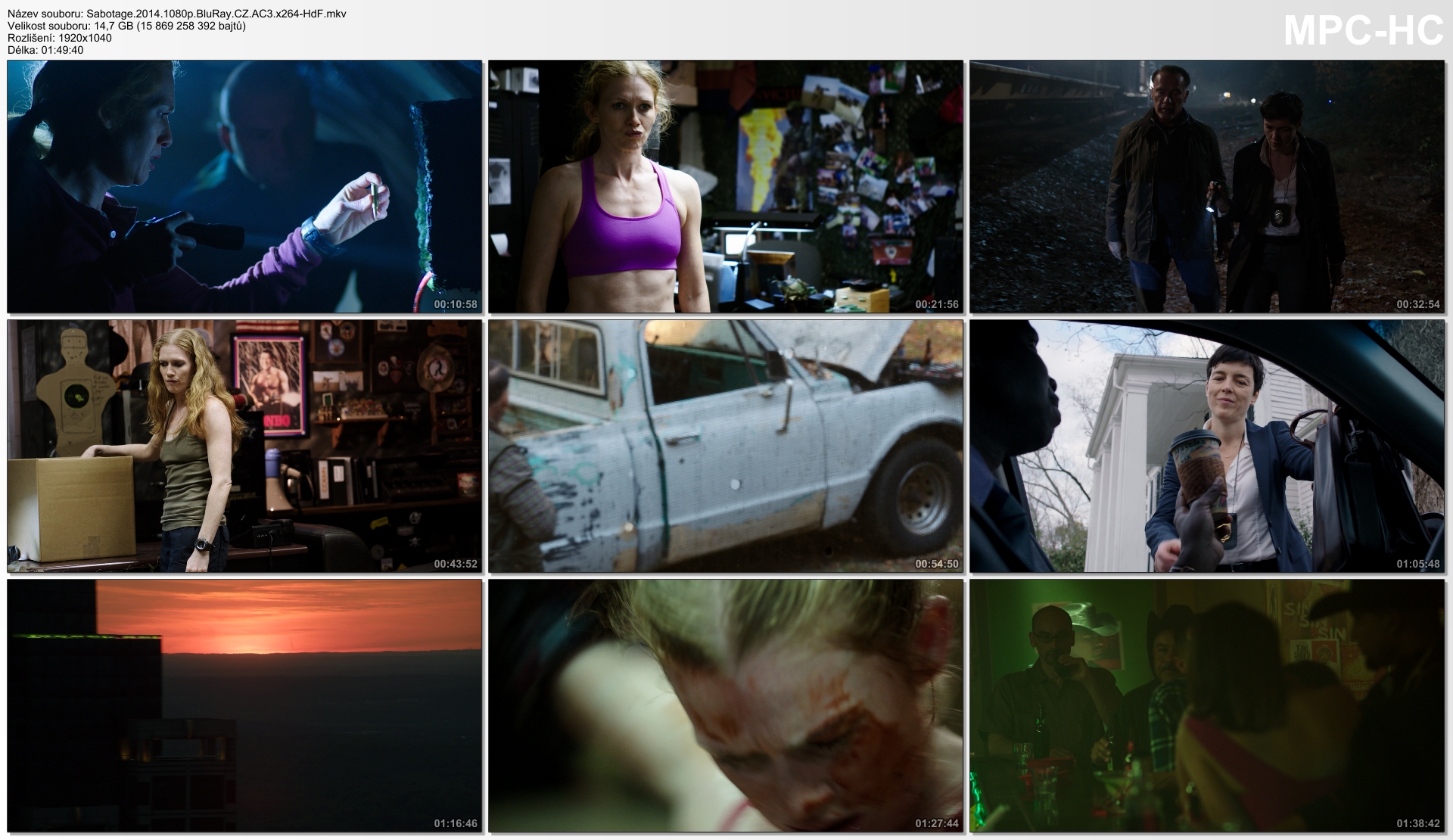The image size is (1453, 840).
Task: Click the thumbnail at timestamp 00:10:58
Action: (244, 186)
